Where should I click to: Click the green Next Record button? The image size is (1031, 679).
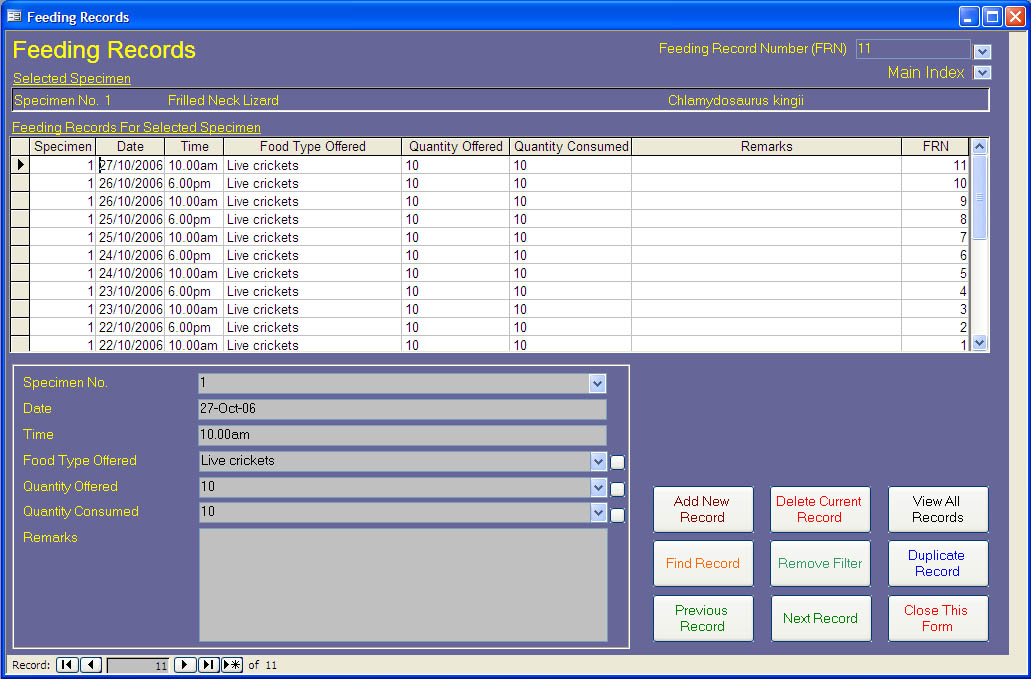(x=820, y=618)
